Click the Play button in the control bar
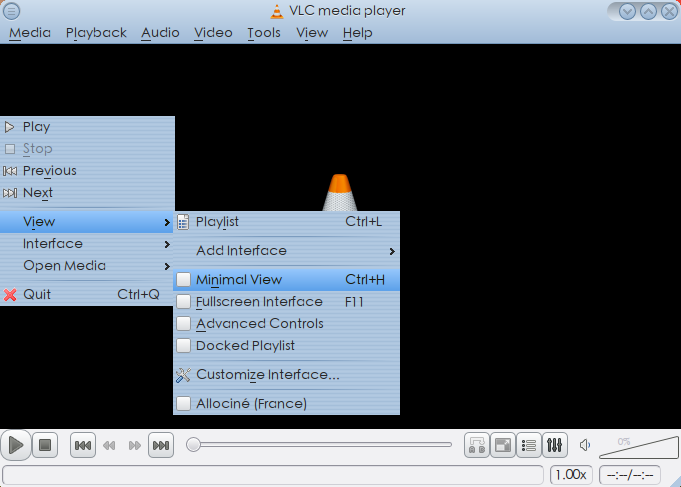The height and width of the screenshot is (487, 681). [16, 445]
